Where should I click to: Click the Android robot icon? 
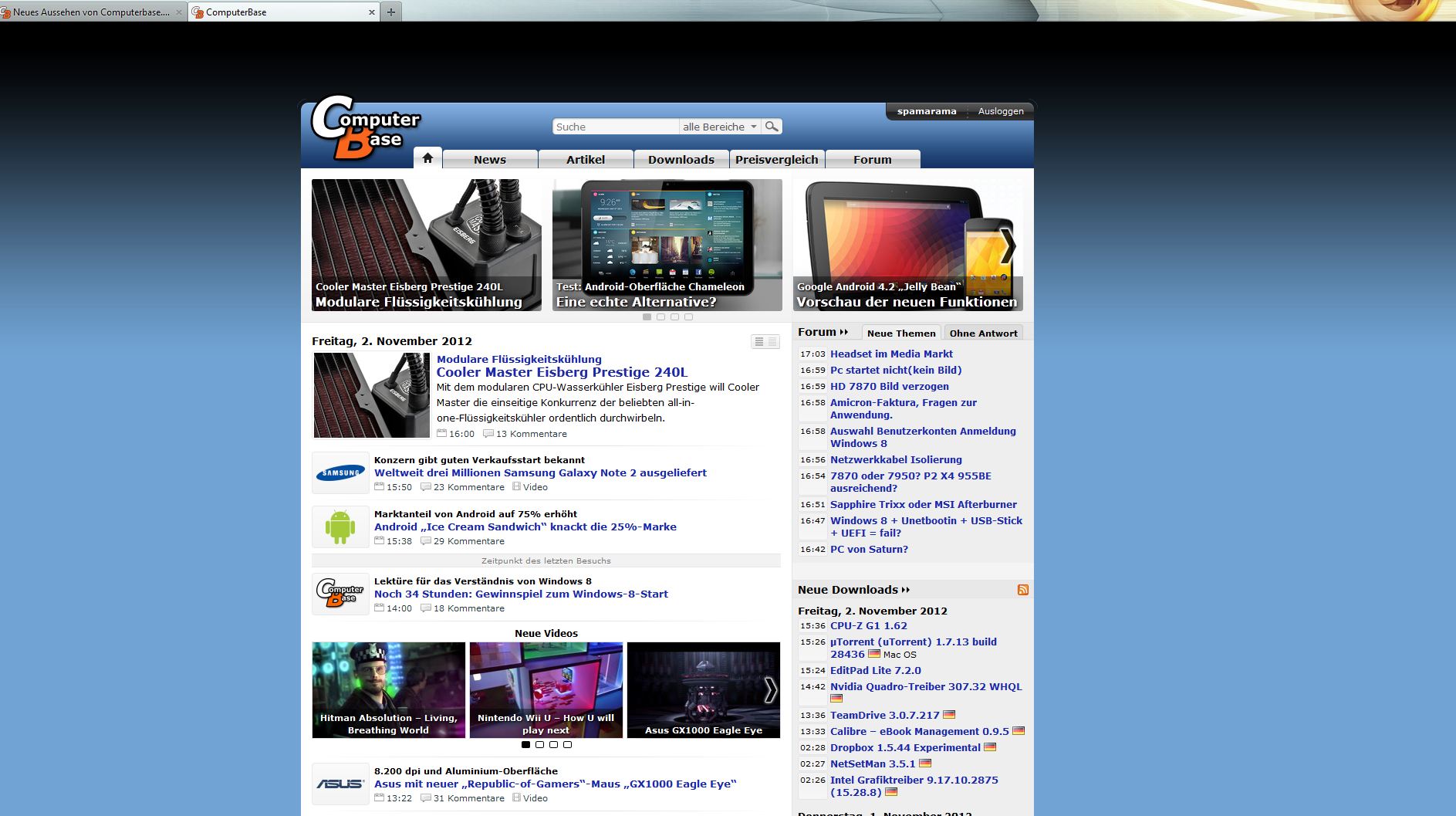tap(340, 527)
